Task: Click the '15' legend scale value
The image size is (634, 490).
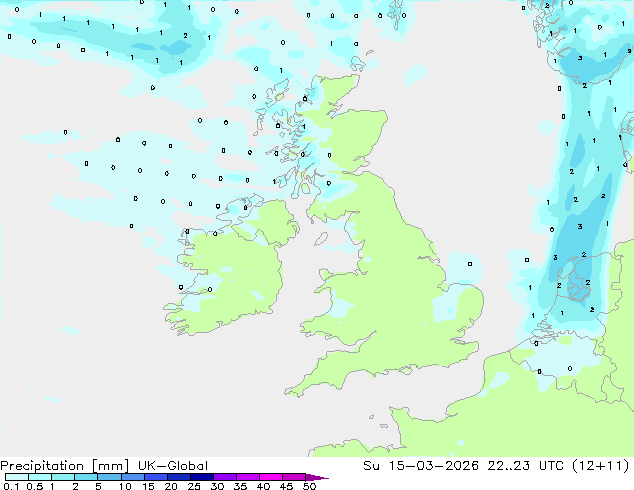Action: click(x=148, y=486)
